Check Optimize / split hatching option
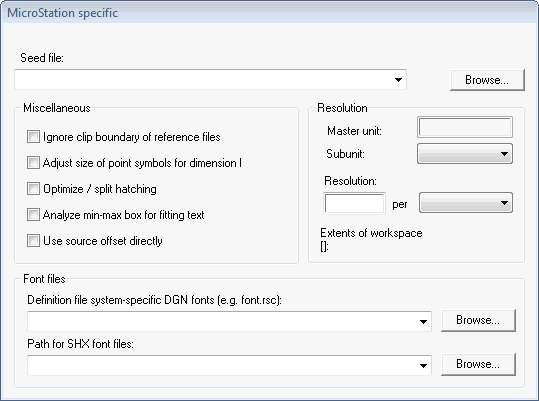The image size is (539, 401). pos(33,189)
